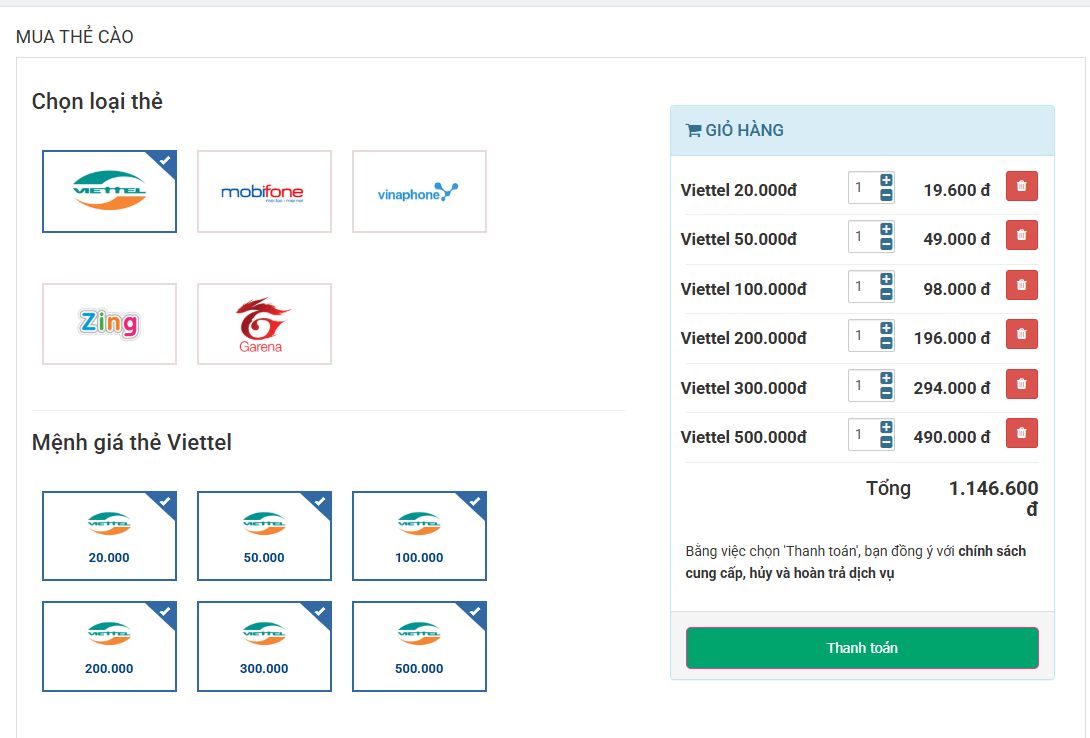Remove Viettel 200.000đ using trash button
The height and width of the screenshot is (738, 1090).
(x=1021, y=334)
